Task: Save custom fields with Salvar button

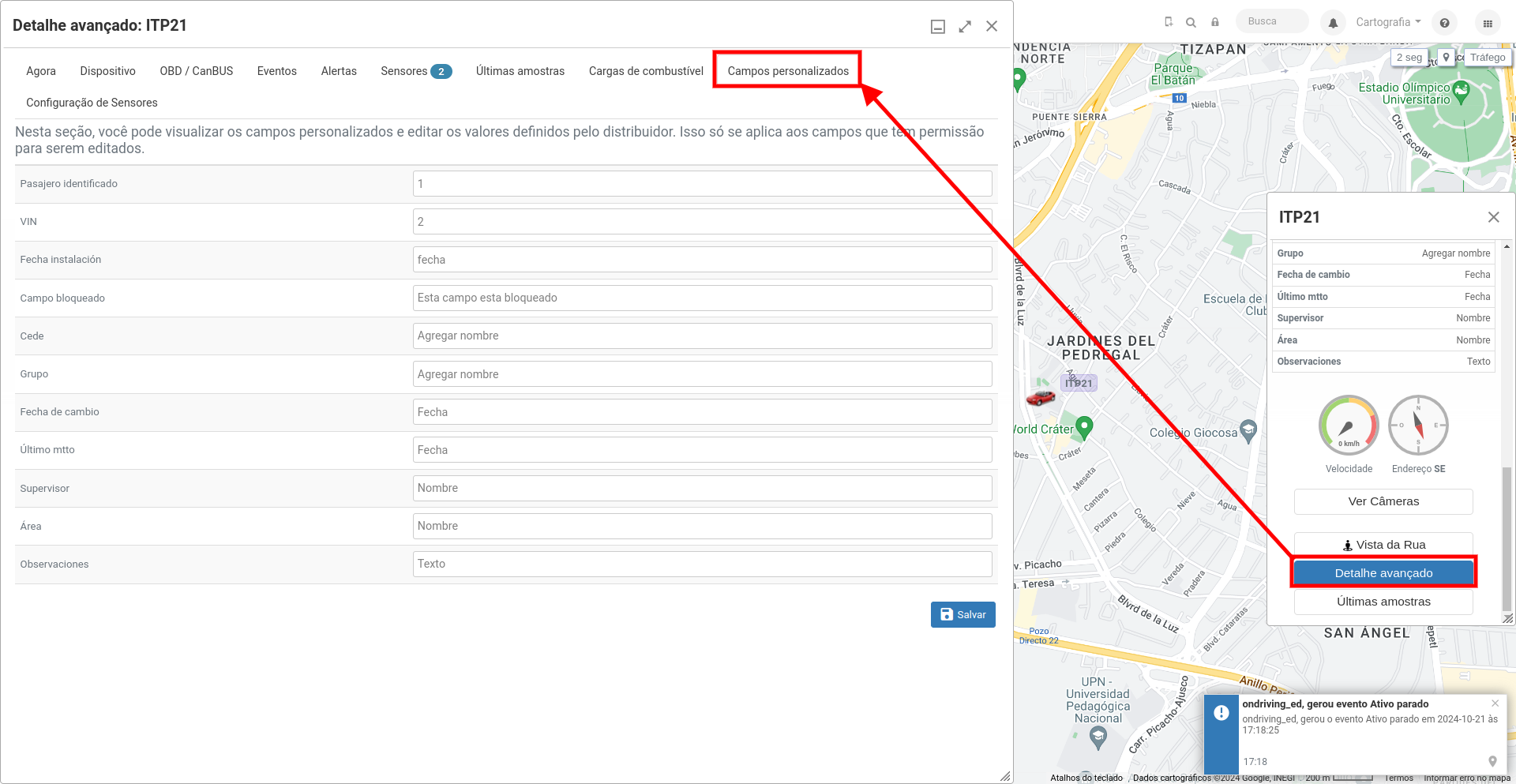Action: coord(963,615)
